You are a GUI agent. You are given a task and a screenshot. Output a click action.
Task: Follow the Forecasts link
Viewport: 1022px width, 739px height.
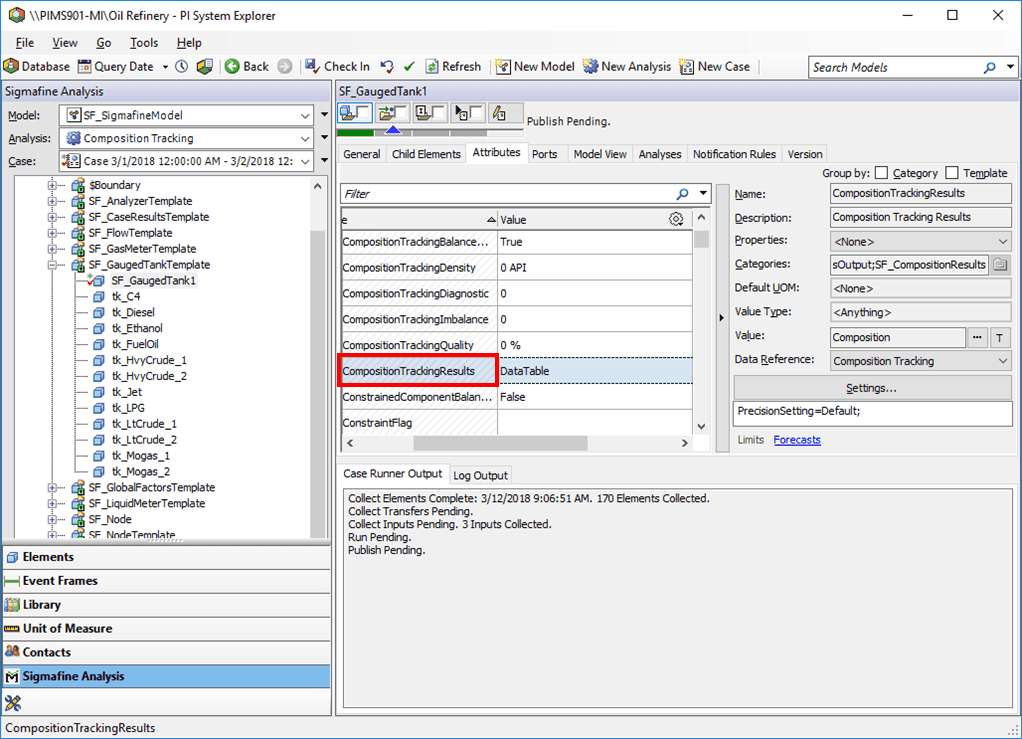(796, 440)
